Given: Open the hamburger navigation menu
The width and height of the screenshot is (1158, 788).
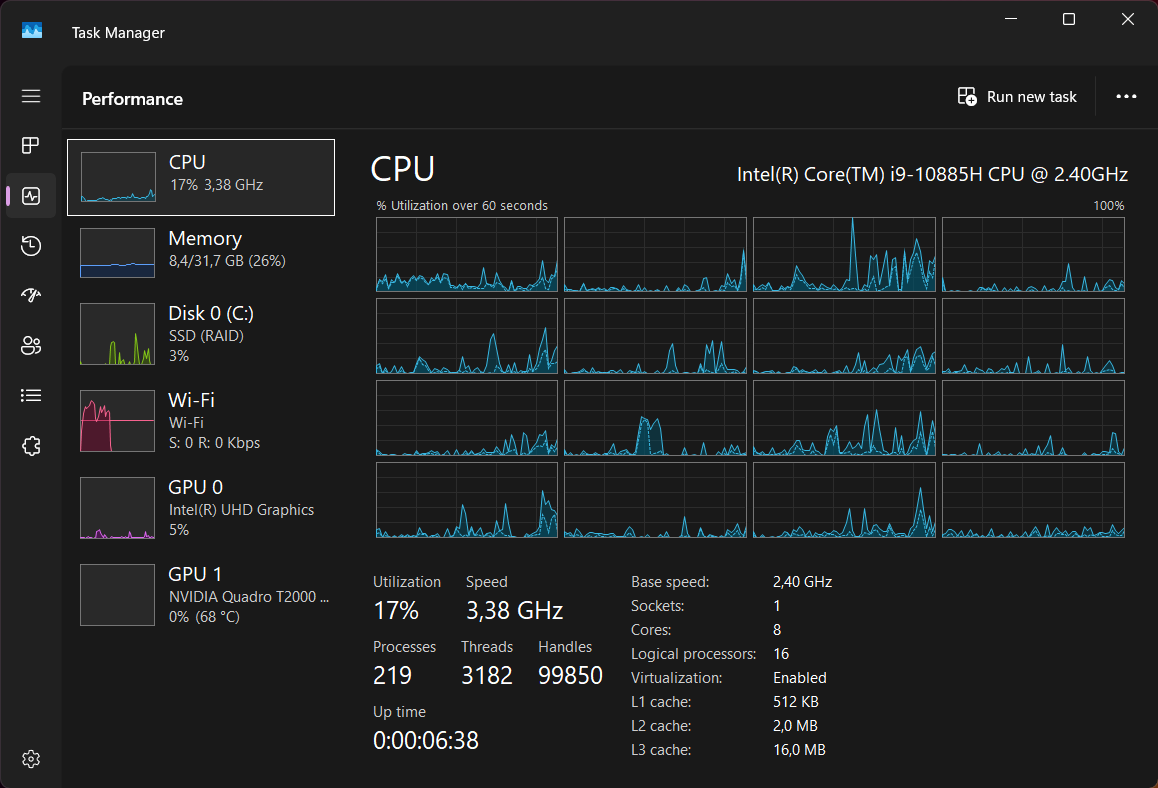Looking at the screenshot, I should [x=31, y=96].
